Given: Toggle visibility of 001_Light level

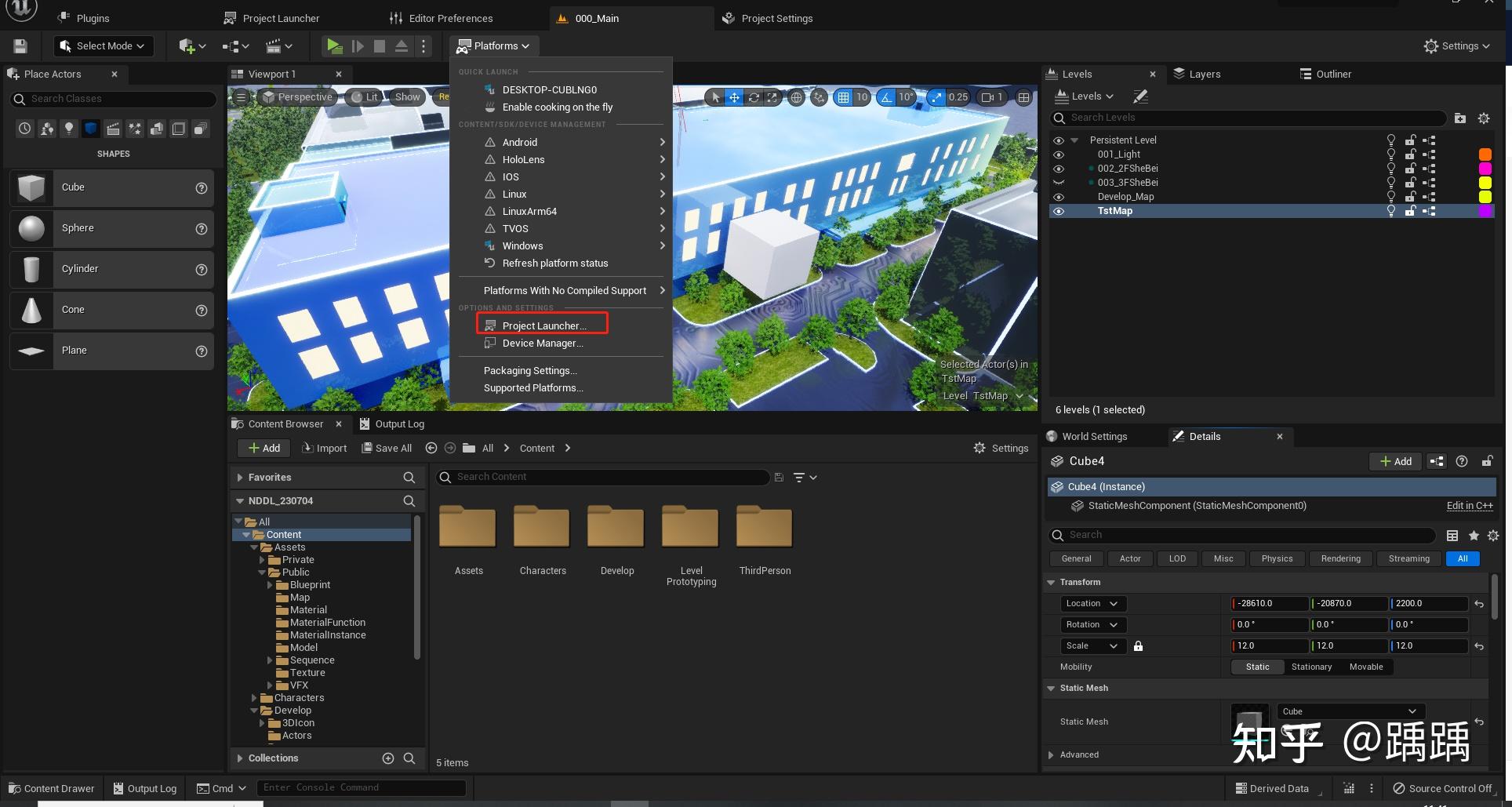Looking at the screenshot, I should click(x=1059, y=154).
